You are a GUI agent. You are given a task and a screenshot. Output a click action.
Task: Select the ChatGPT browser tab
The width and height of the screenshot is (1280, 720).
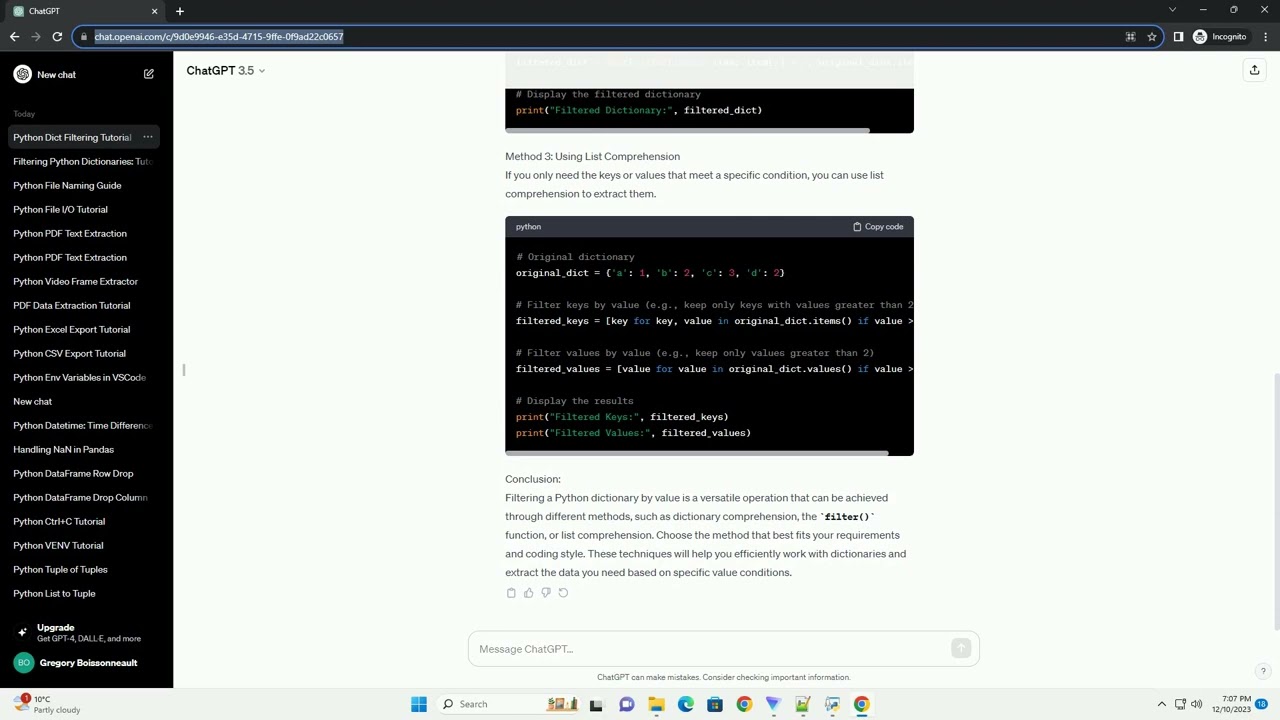click(x=85, y=11)
